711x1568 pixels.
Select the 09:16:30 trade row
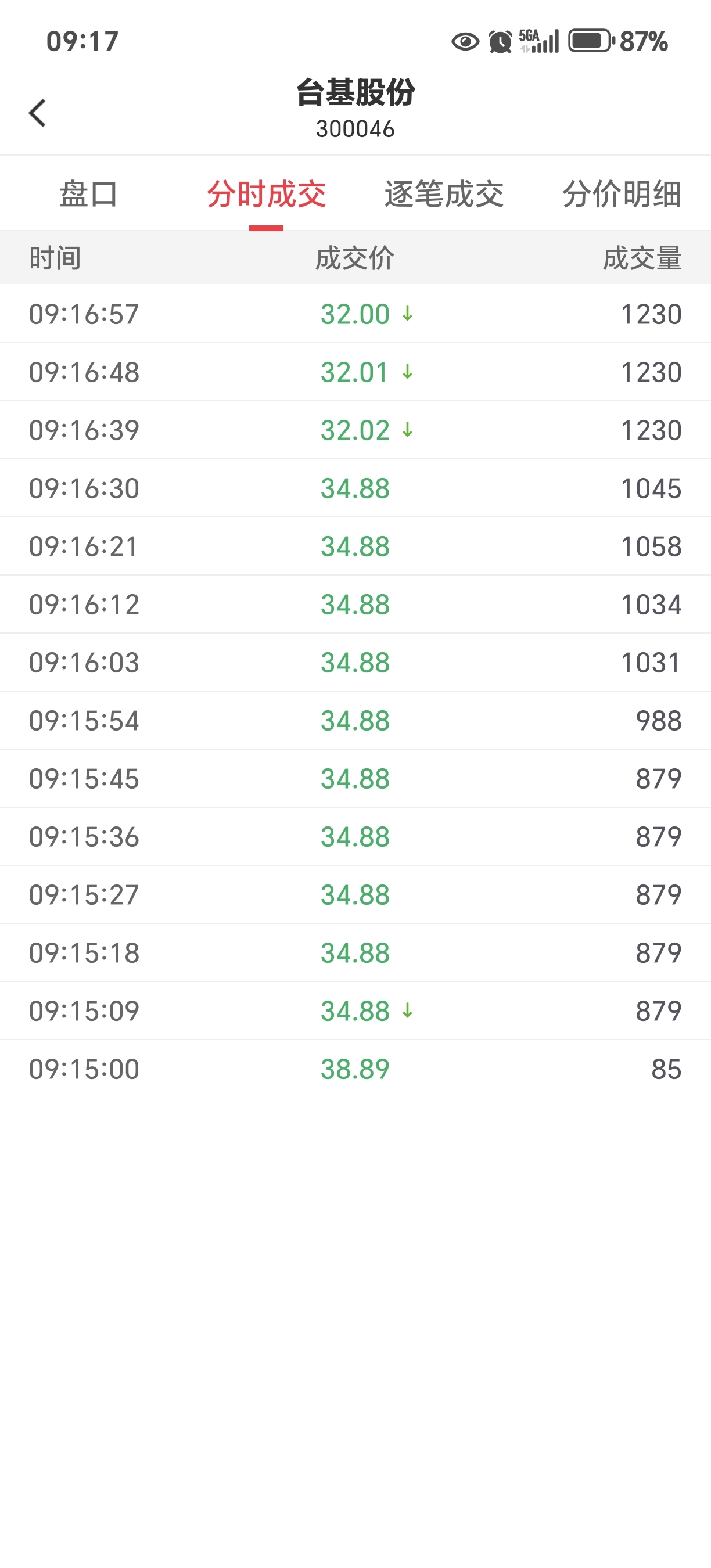click(x=355, y=488)
